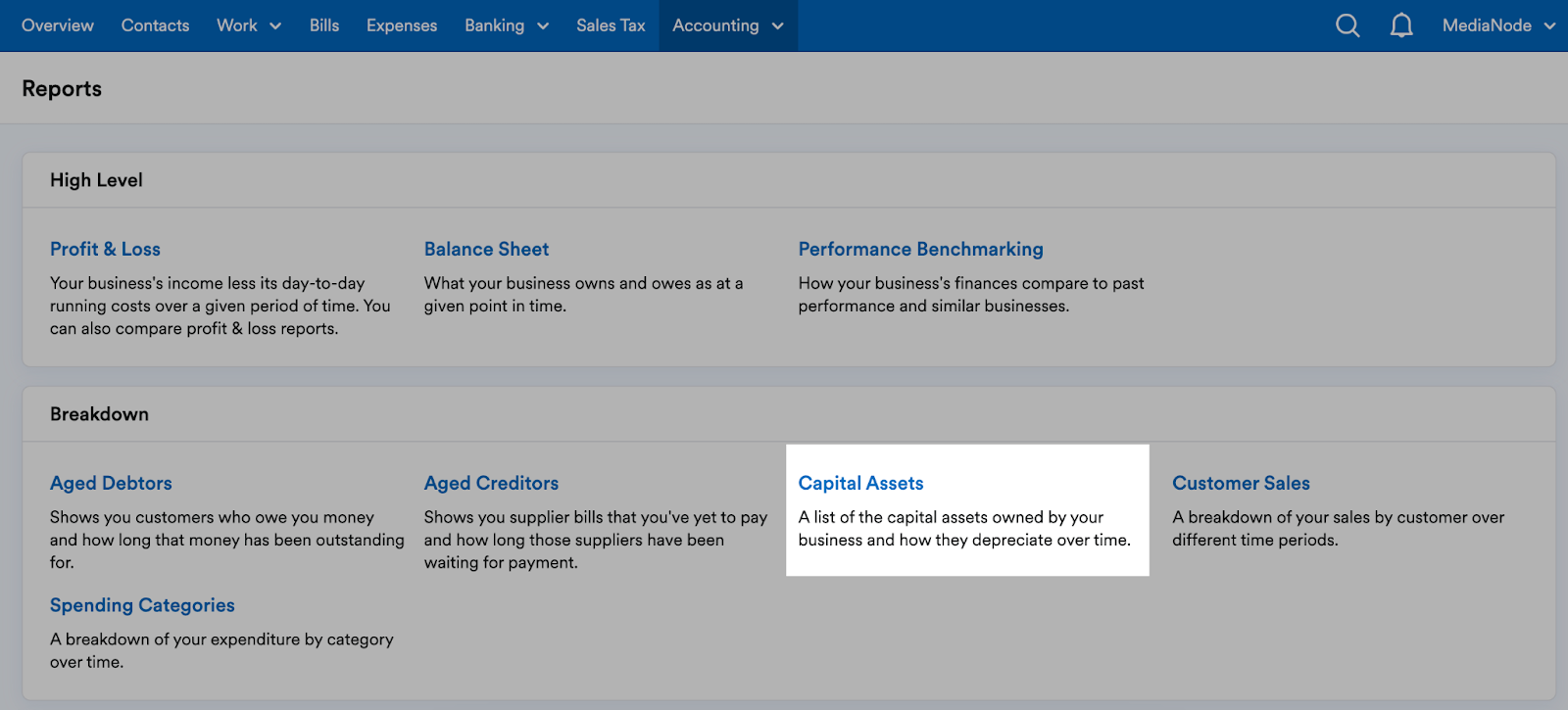1568x710 pixels.
Task: Expand the Work dropdown
Action: (x=248, y=25)
